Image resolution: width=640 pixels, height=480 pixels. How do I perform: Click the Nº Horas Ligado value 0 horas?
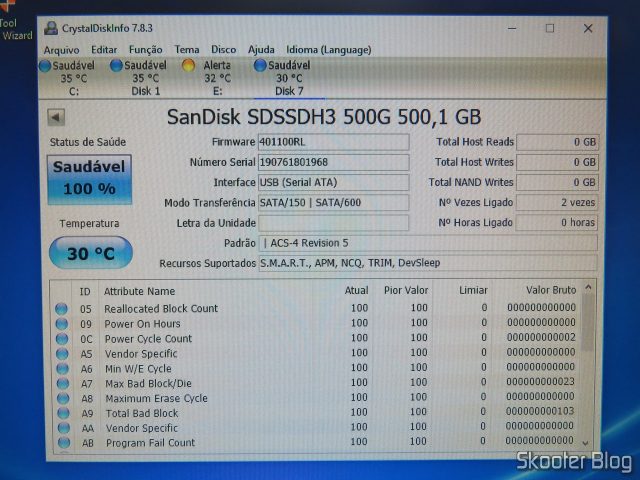(557, 222)
